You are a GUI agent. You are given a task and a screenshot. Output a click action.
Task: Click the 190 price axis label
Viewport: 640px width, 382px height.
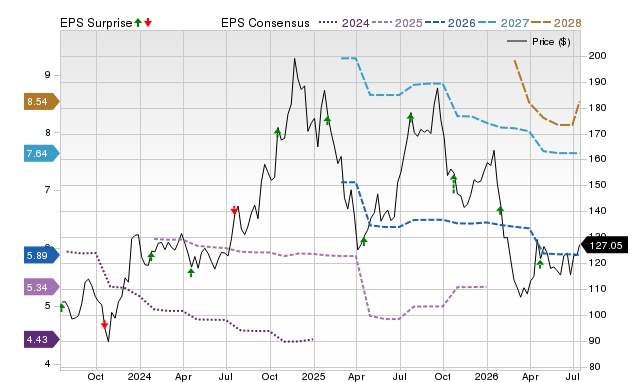597,82
